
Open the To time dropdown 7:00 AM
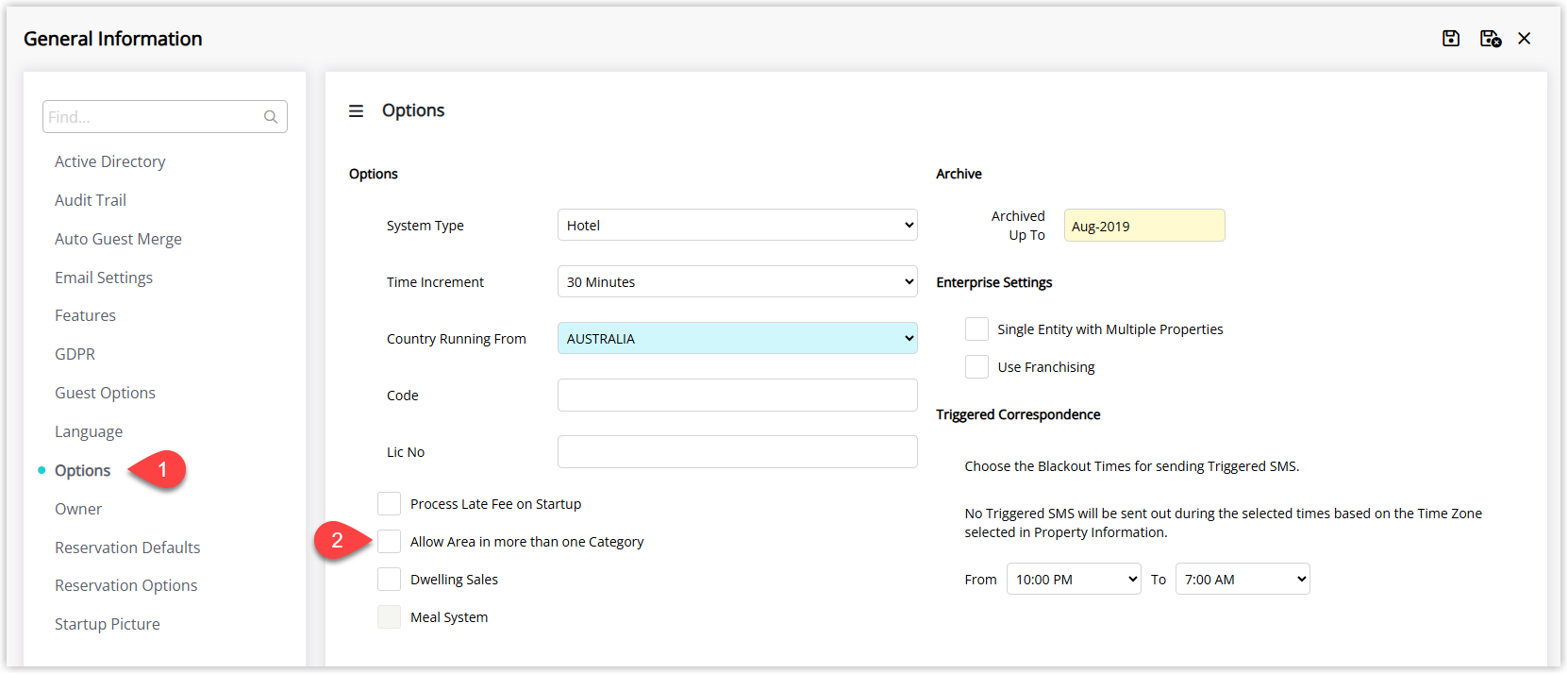coord(1243,579)
